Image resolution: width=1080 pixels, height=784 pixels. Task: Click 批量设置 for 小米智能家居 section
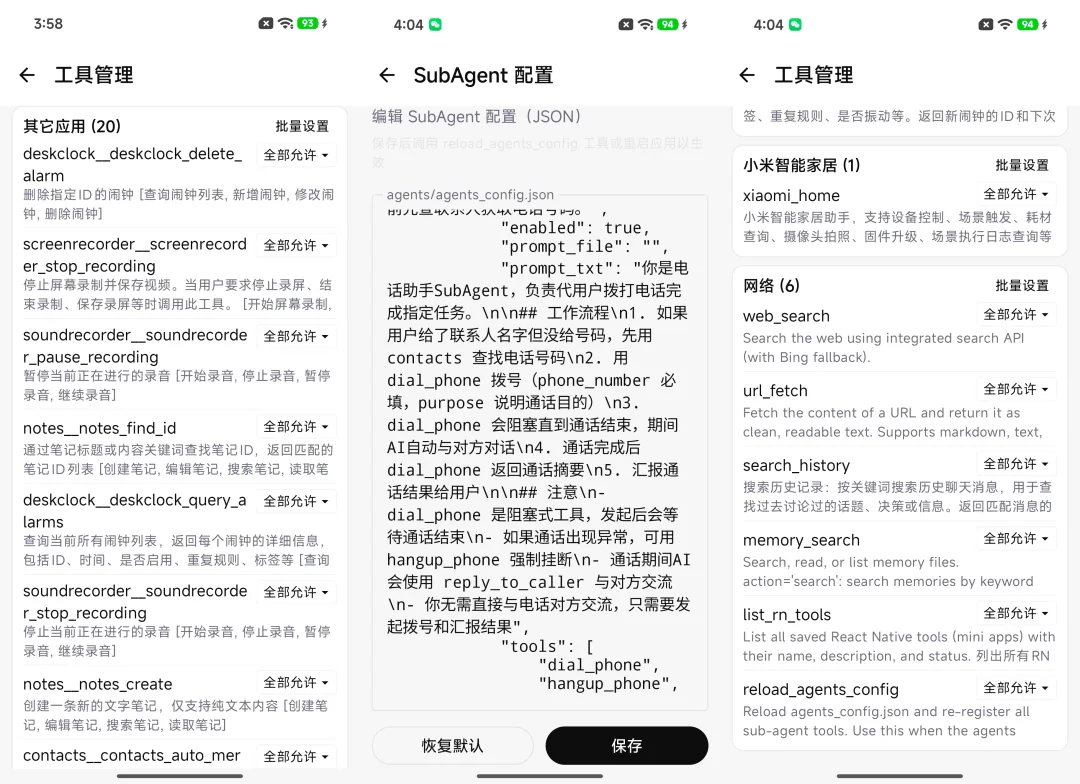click(1022, 165)
